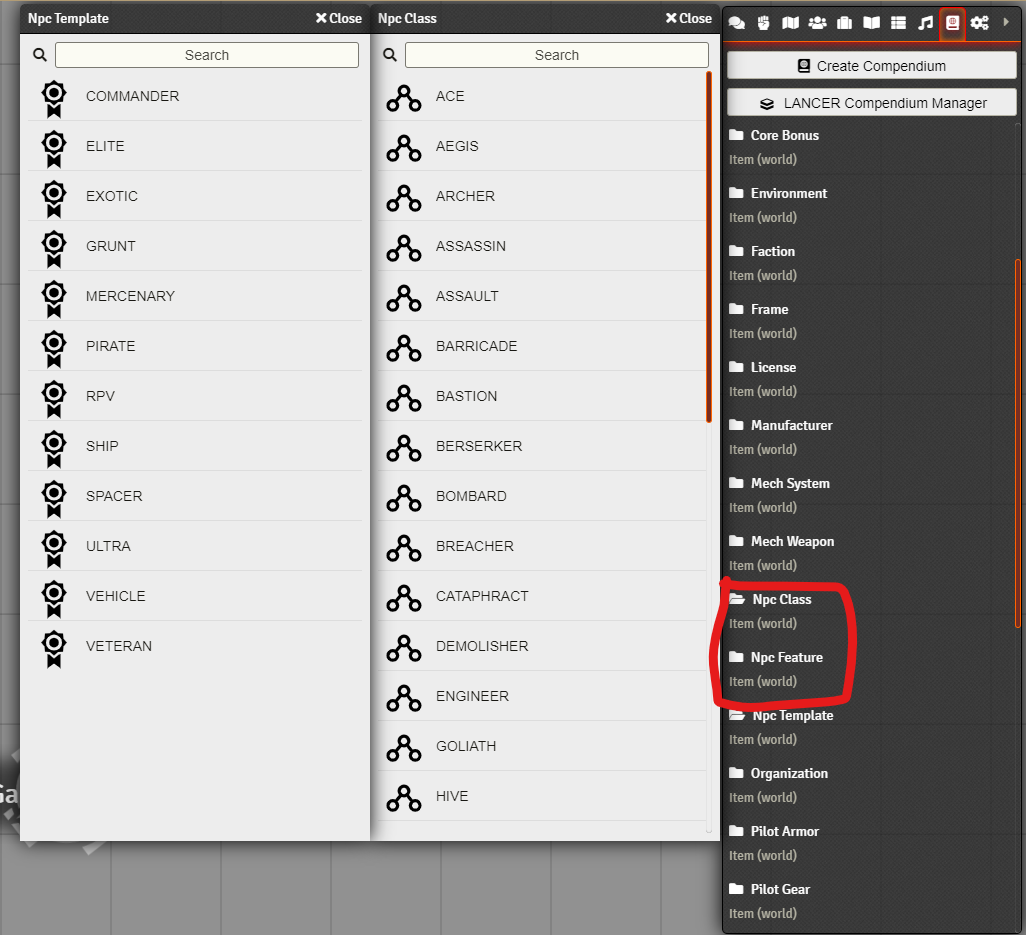Click the ELITE template badge icon
The width and height of the screenshot is (1026, 935).
coord(54,149)
